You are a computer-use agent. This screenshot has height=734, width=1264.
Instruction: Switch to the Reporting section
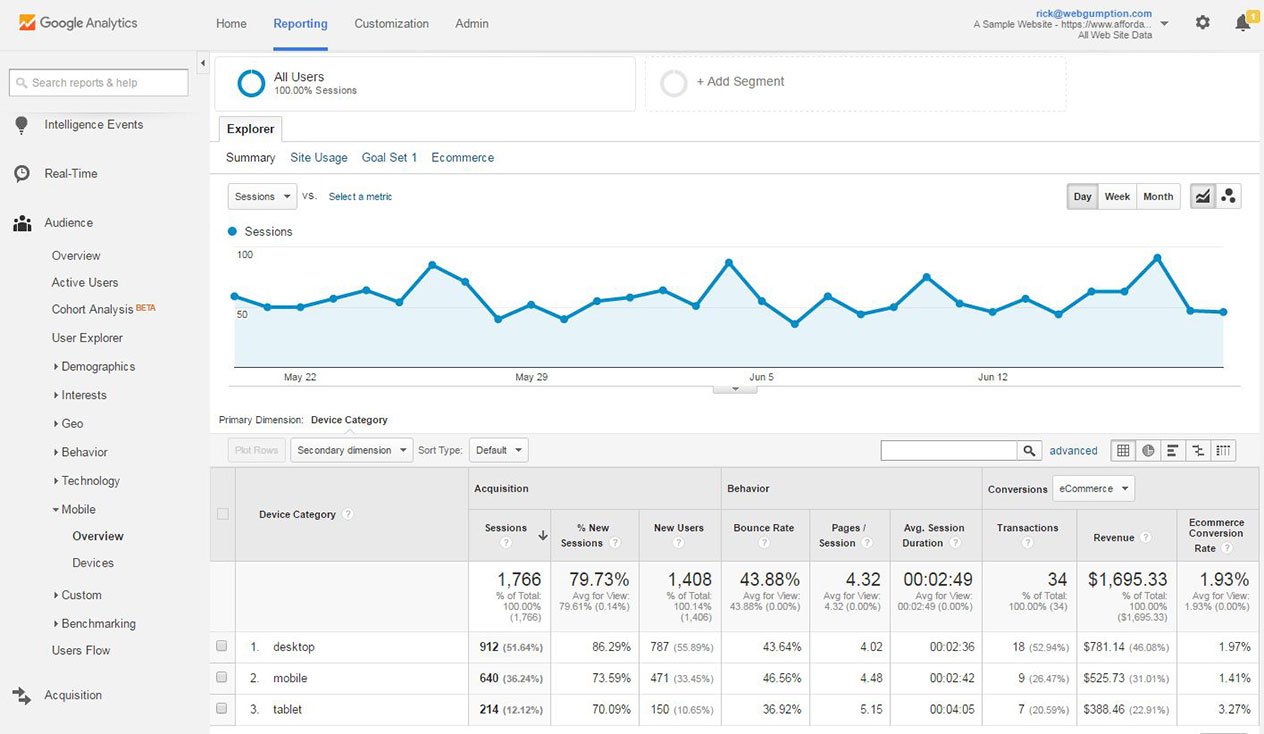(x=300, y=23)
